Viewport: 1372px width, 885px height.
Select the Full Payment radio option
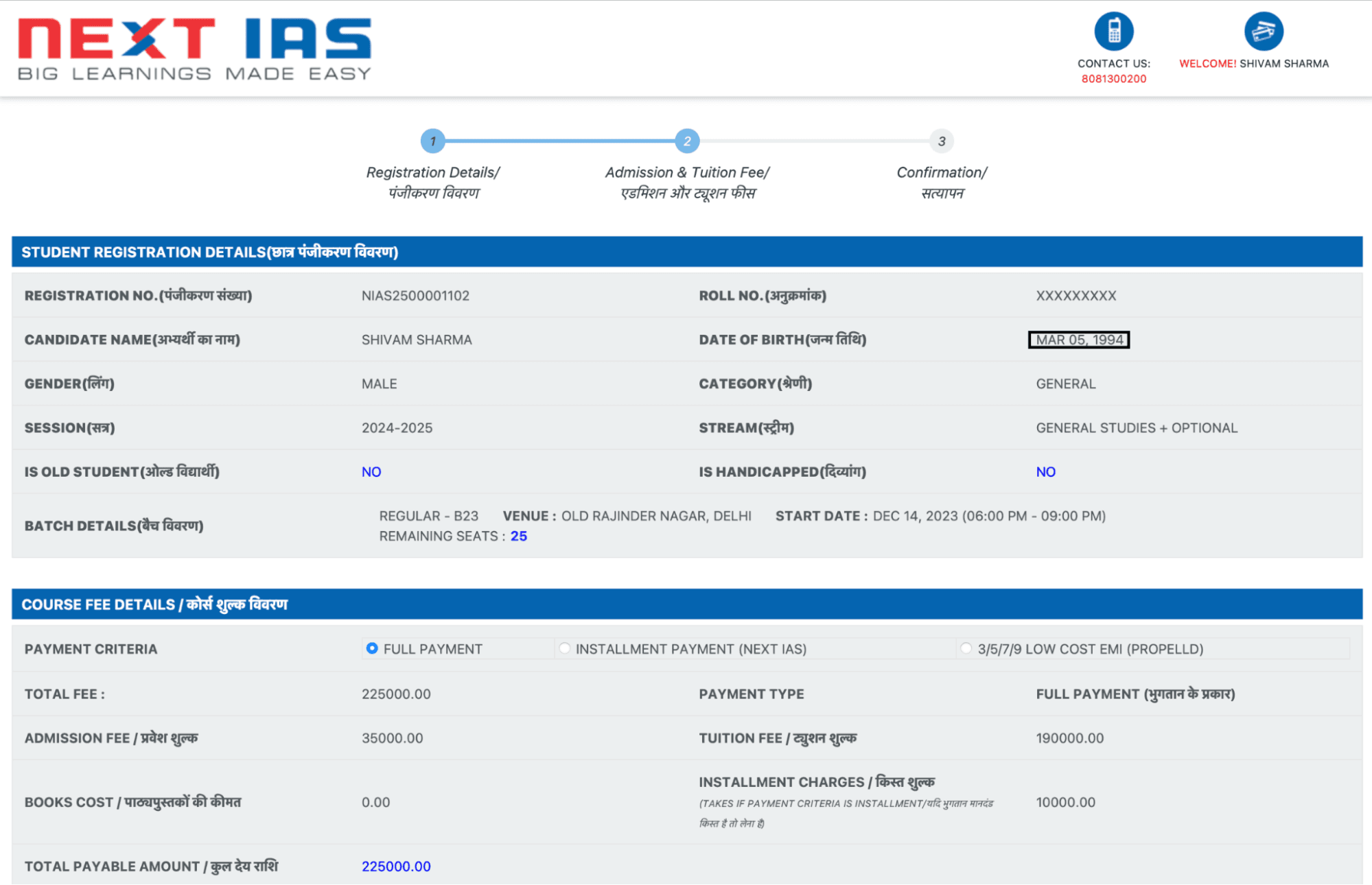[372, 648]
